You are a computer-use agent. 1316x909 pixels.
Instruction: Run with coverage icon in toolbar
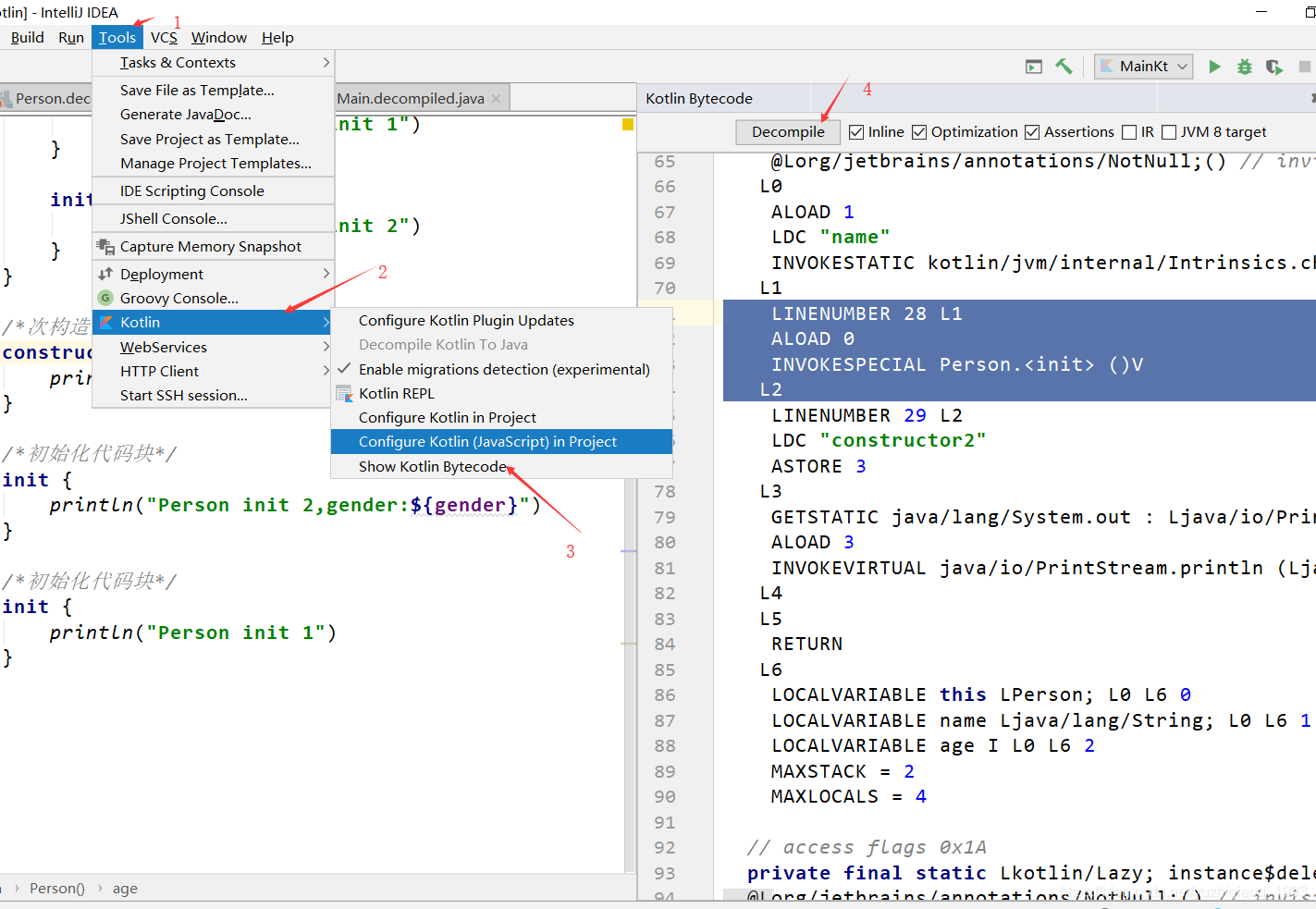pos(1274,67)
